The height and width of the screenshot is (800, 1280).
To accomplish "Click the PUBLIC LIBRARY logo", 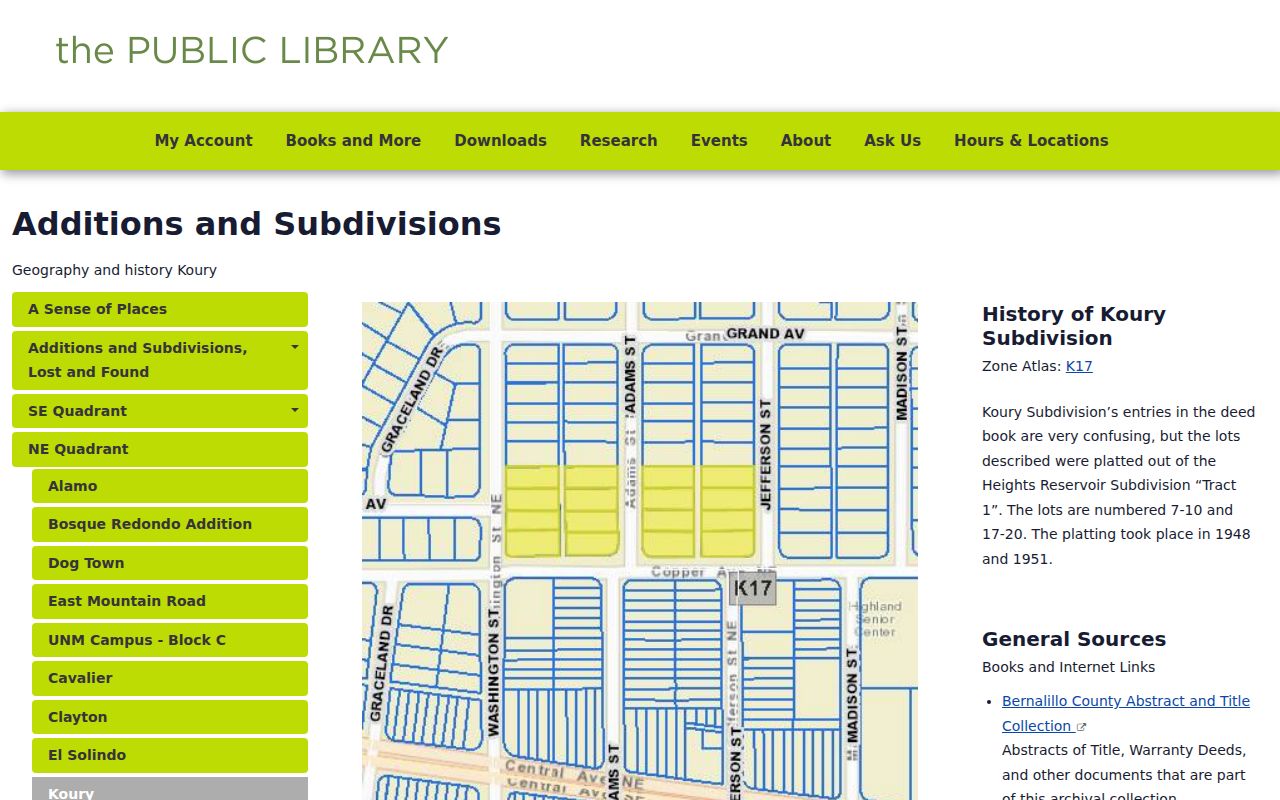I will [252, 50].
